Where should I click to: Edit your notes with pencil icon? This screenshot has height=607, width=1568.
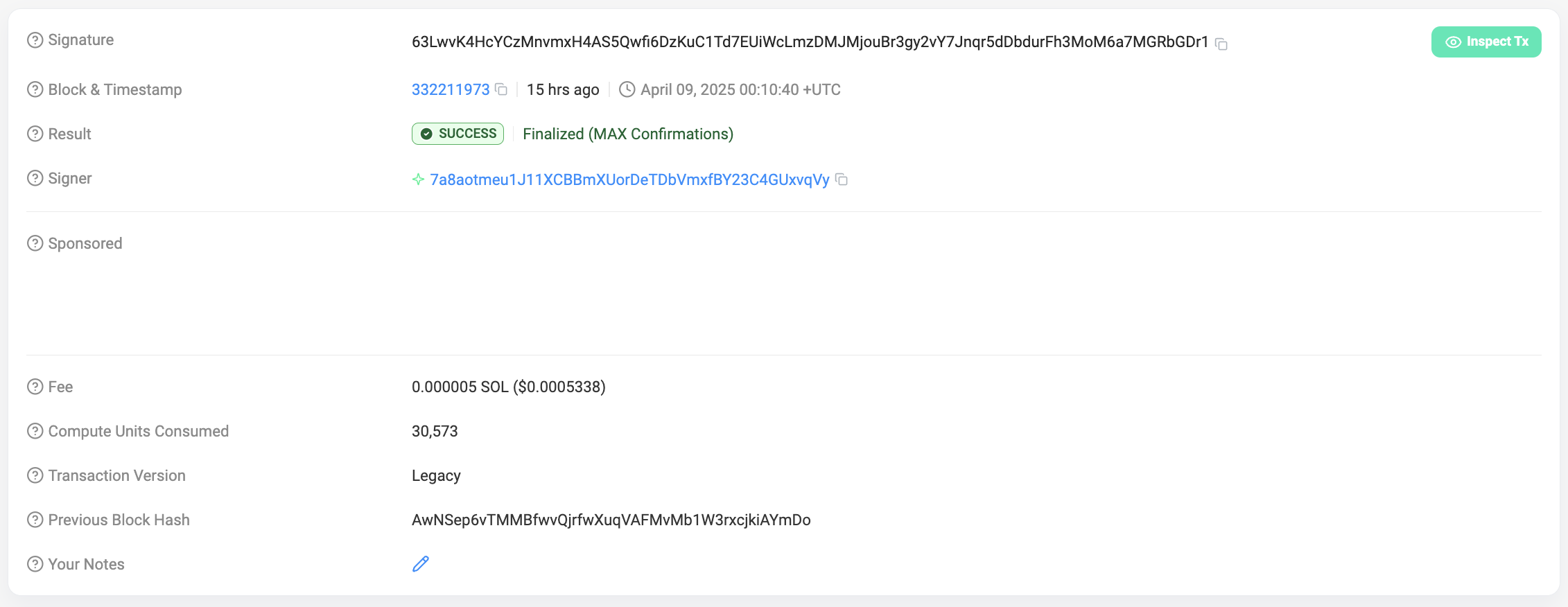(421, 564)
